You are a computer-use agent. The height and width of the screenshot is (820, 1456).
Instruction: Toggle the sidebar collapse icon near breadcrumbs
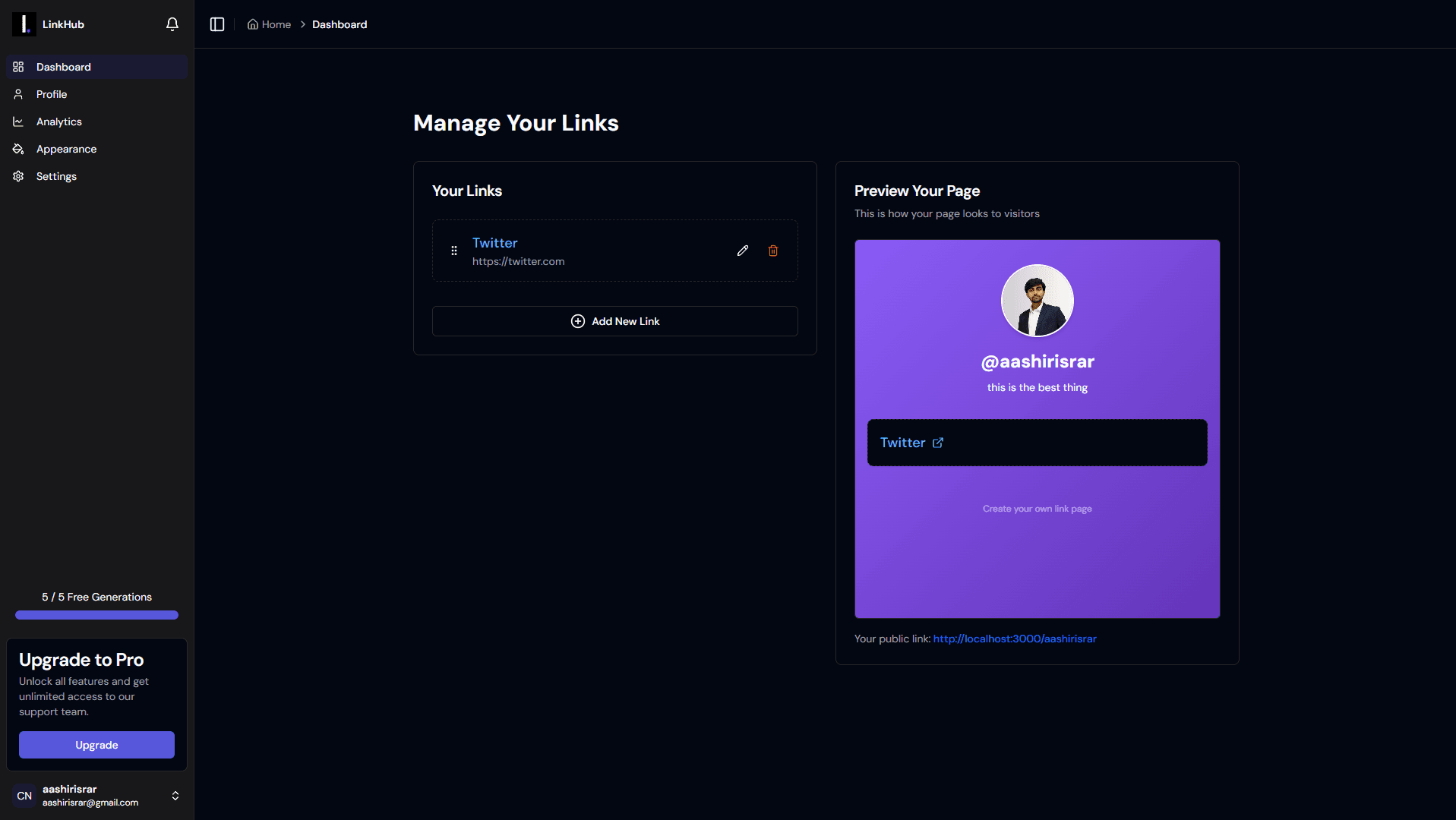point(216,24)
